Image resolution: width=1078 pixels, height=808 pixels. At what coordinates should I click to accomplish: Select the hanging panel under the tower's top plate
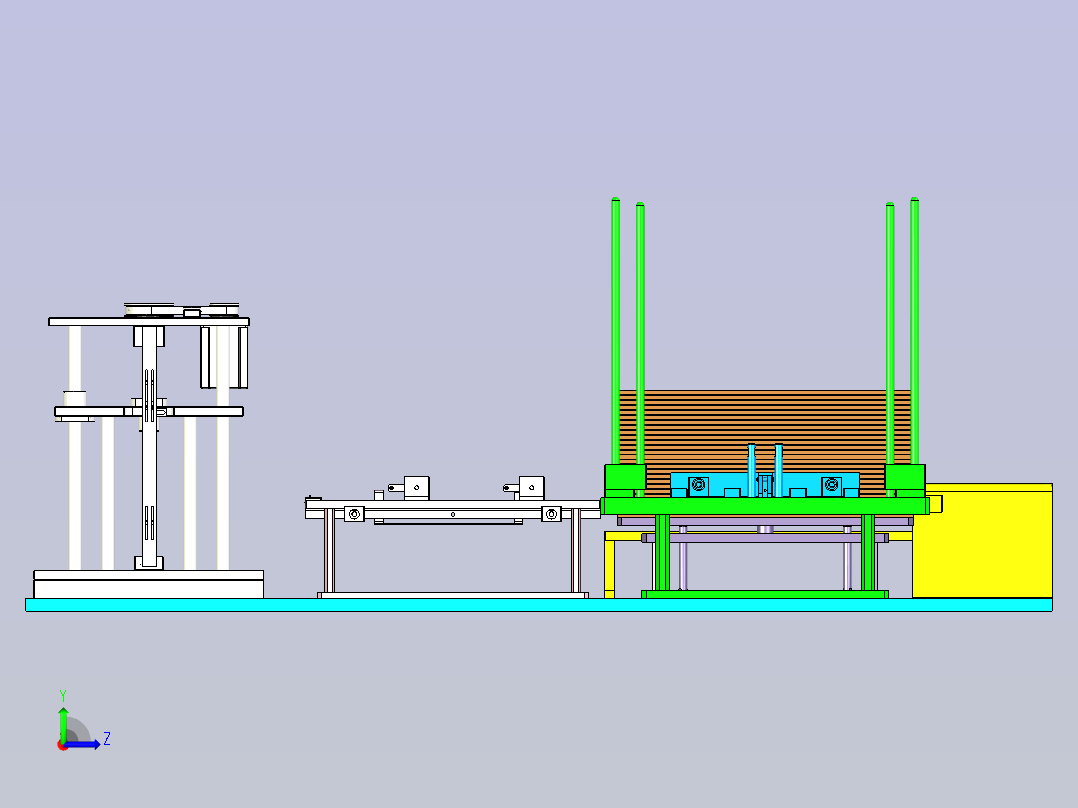[x=224, y=357]
